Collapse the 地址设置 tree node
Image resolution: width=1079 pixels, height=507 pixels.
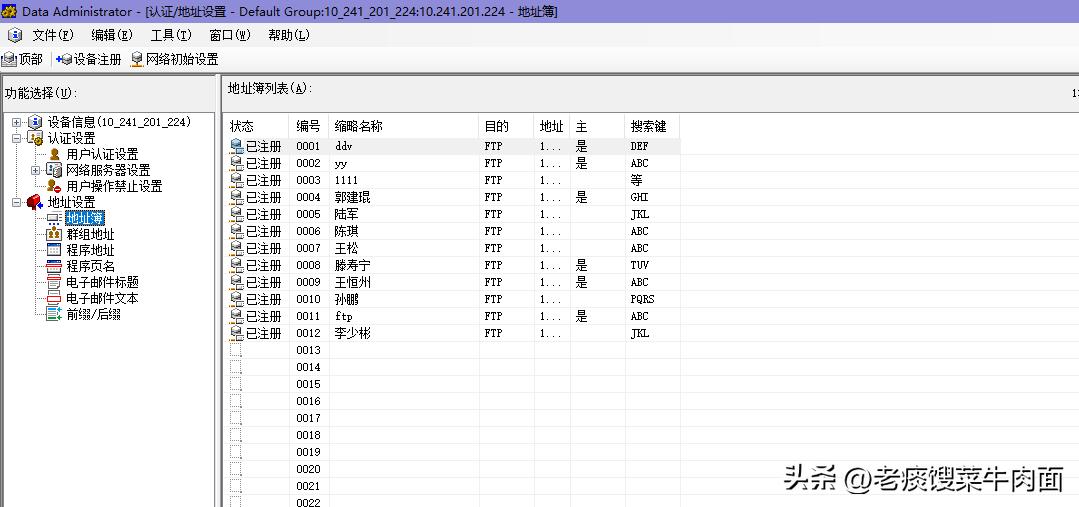16,202
